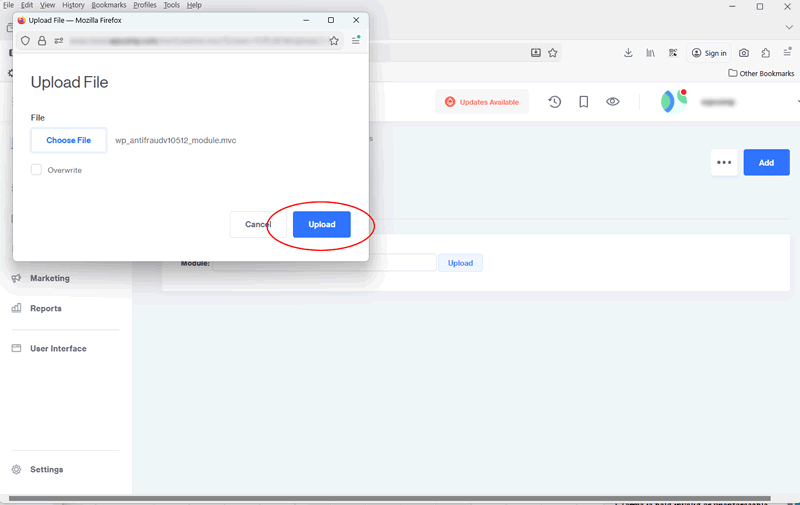800x505 pixels.
Task: Enable the Overwrite checkbox
Action: [36, 170]
